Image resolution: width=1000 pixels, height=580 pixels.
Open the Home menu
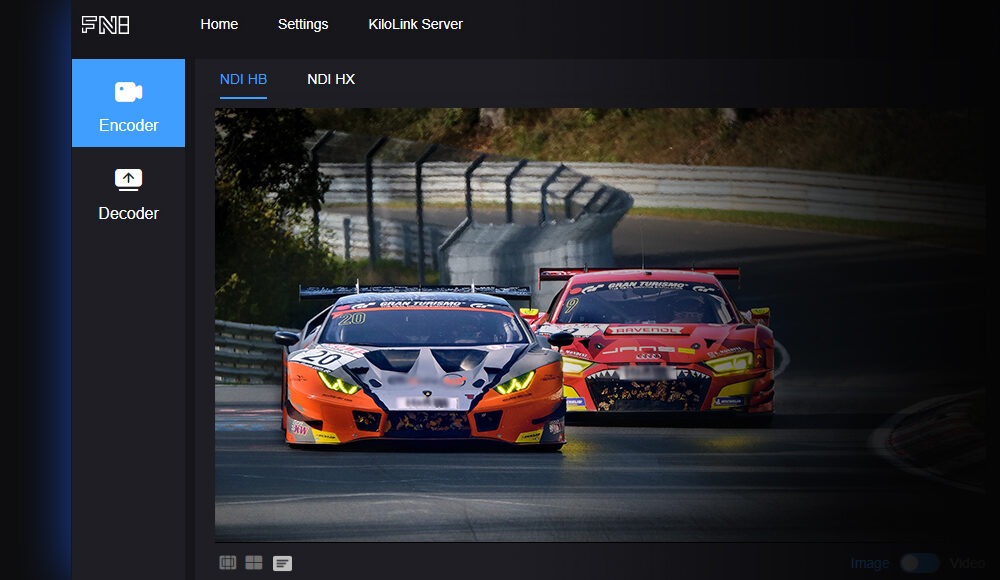(219, 24)
